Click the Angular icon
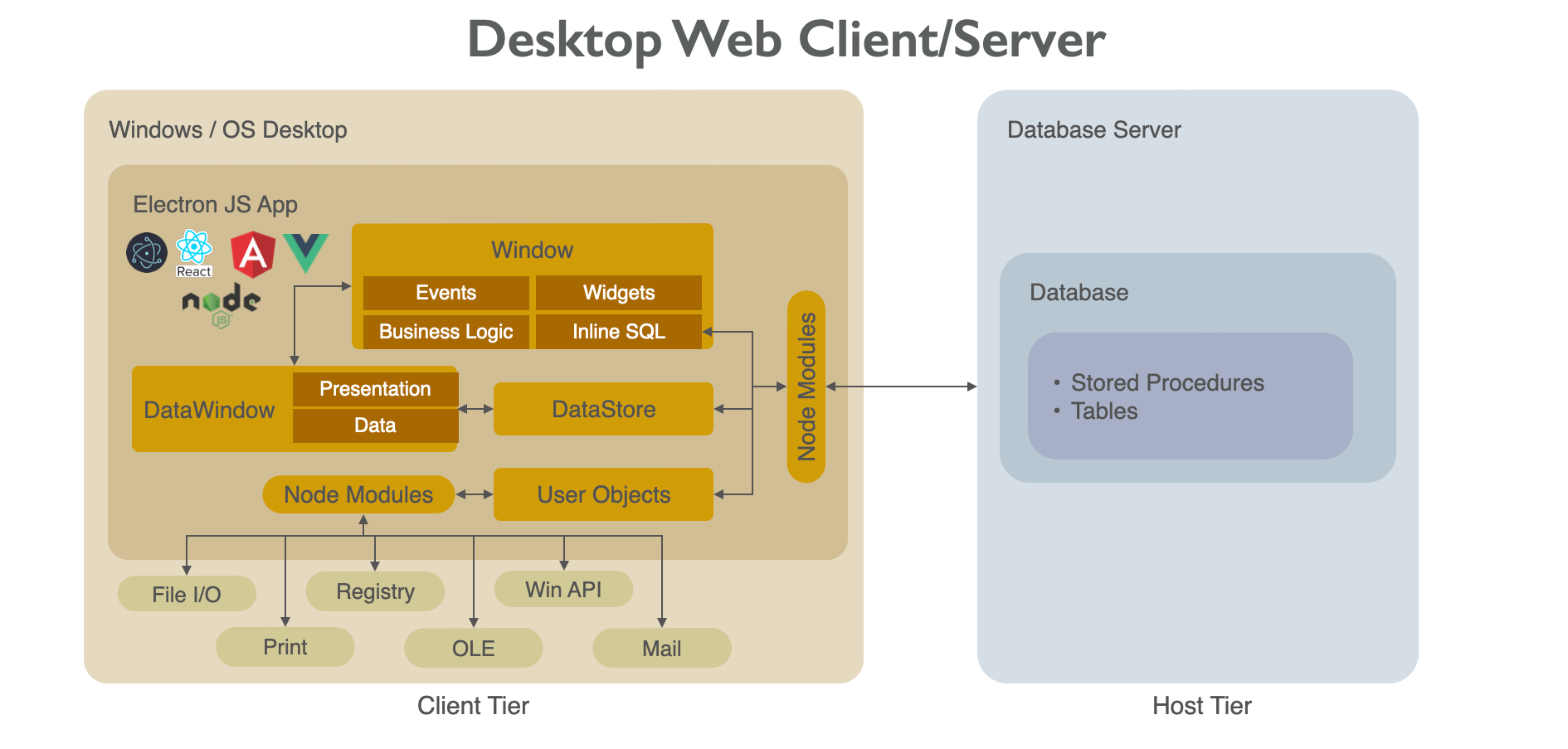The image size is (1568, 749). [253, 253]
